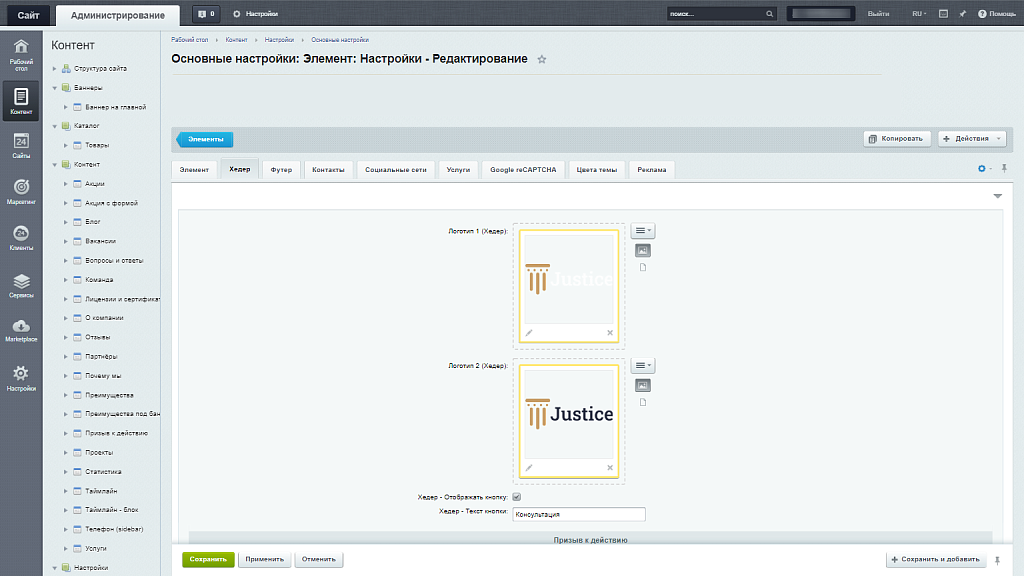Click the Копировать button
This screenshot has width=1024, height=576.
pyautogui.click(x=898, y=139)
